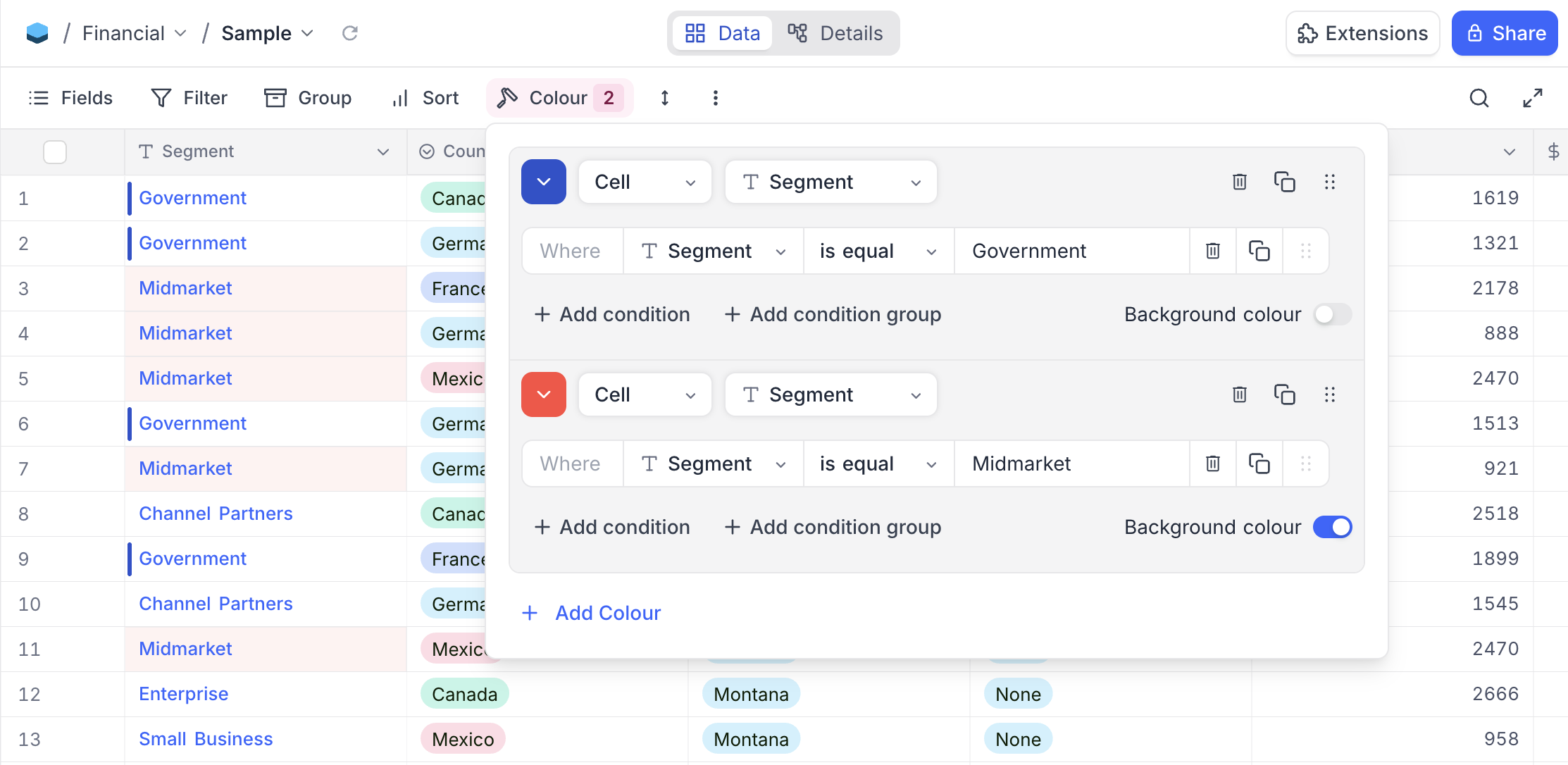Image resolution: width=1568 pixels, height=765 pixels.
Task: Disable Background colour for Midmarket rule
Action: 1332,527
